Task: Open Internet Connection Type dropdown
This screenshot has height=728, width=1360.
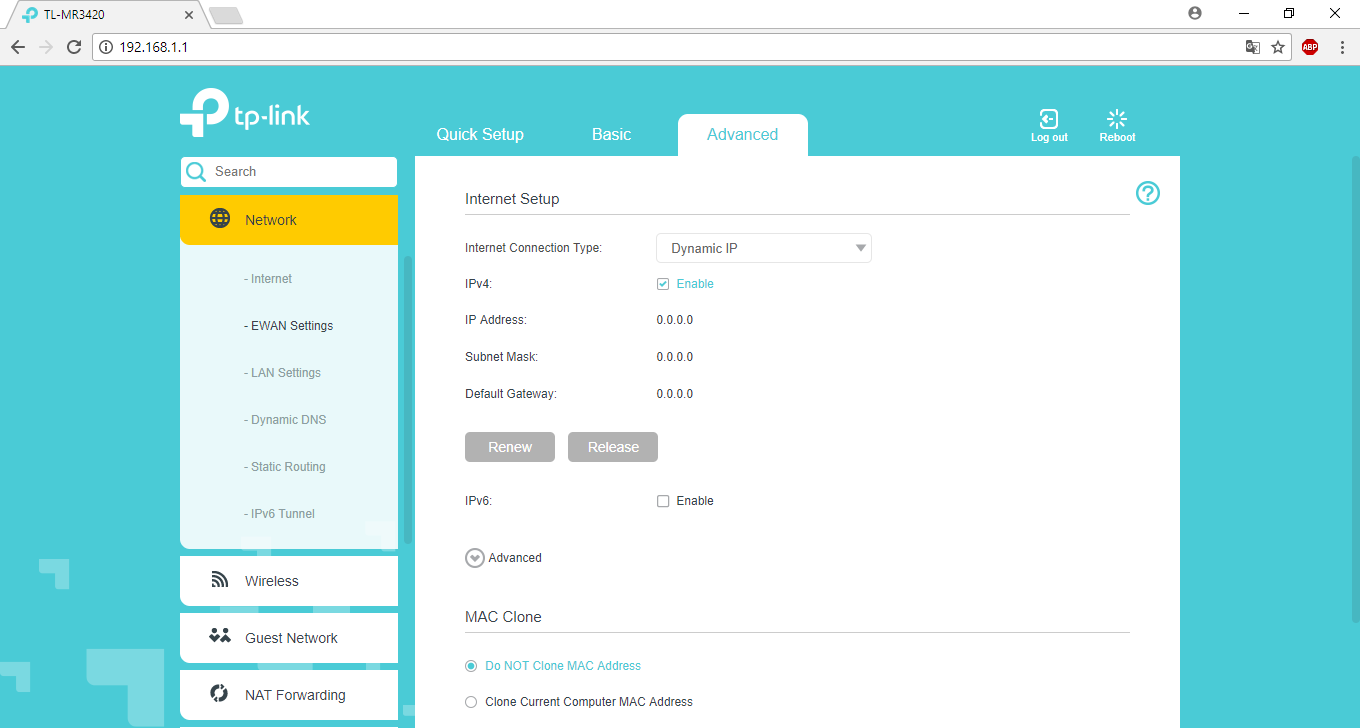Action: tap(763, 248)
